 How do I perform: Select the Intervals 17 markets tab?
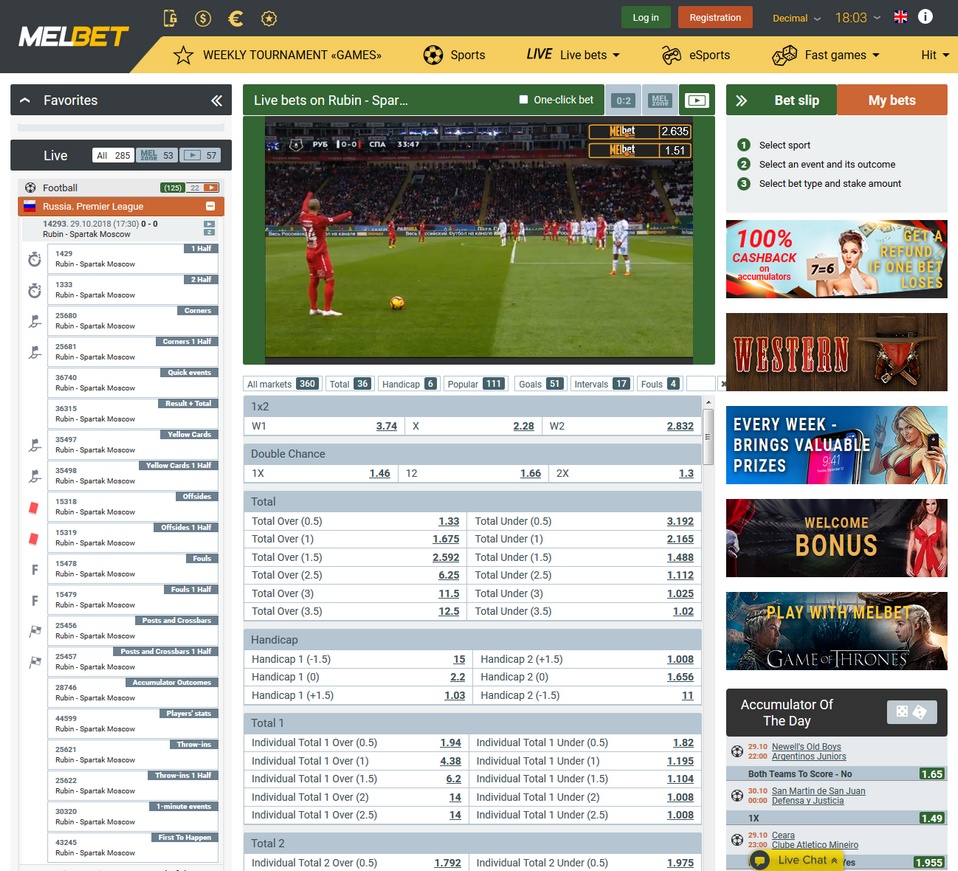pyautogui.click(x=601, y=384)
